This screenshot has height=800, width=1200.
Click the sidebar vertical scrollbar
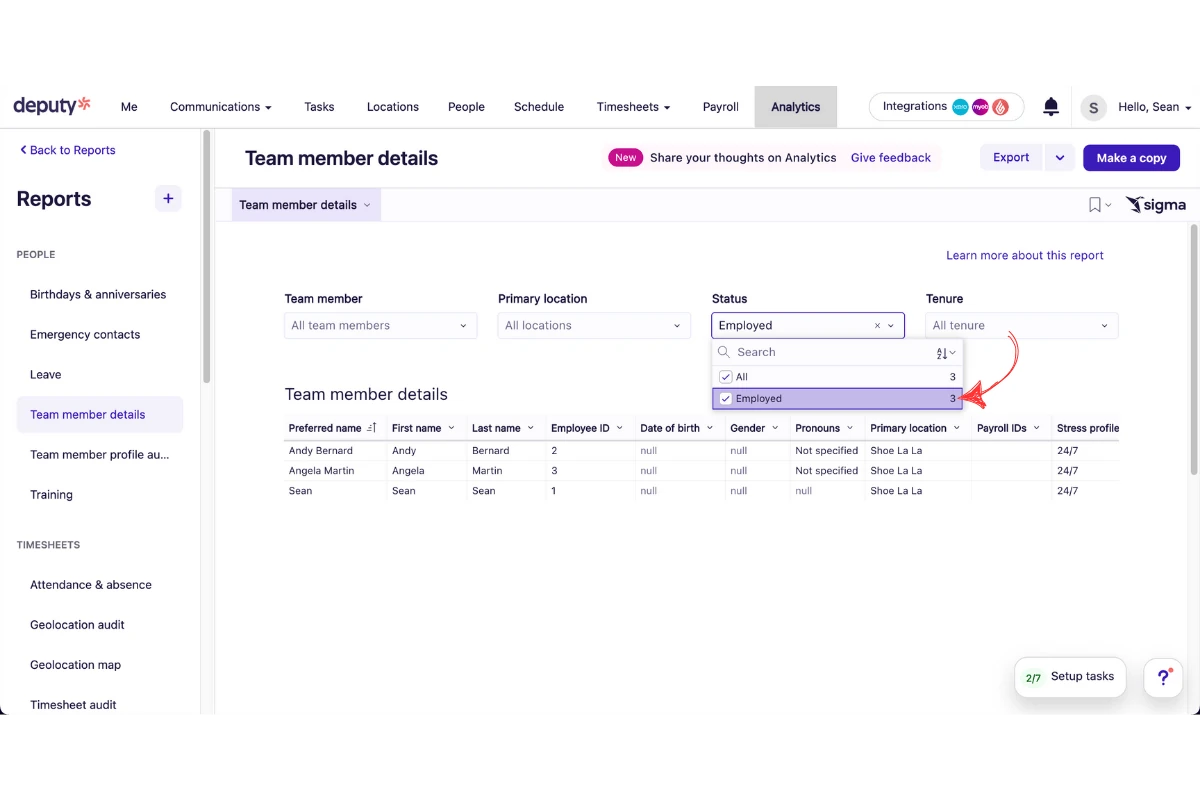(x=207, y=257)
